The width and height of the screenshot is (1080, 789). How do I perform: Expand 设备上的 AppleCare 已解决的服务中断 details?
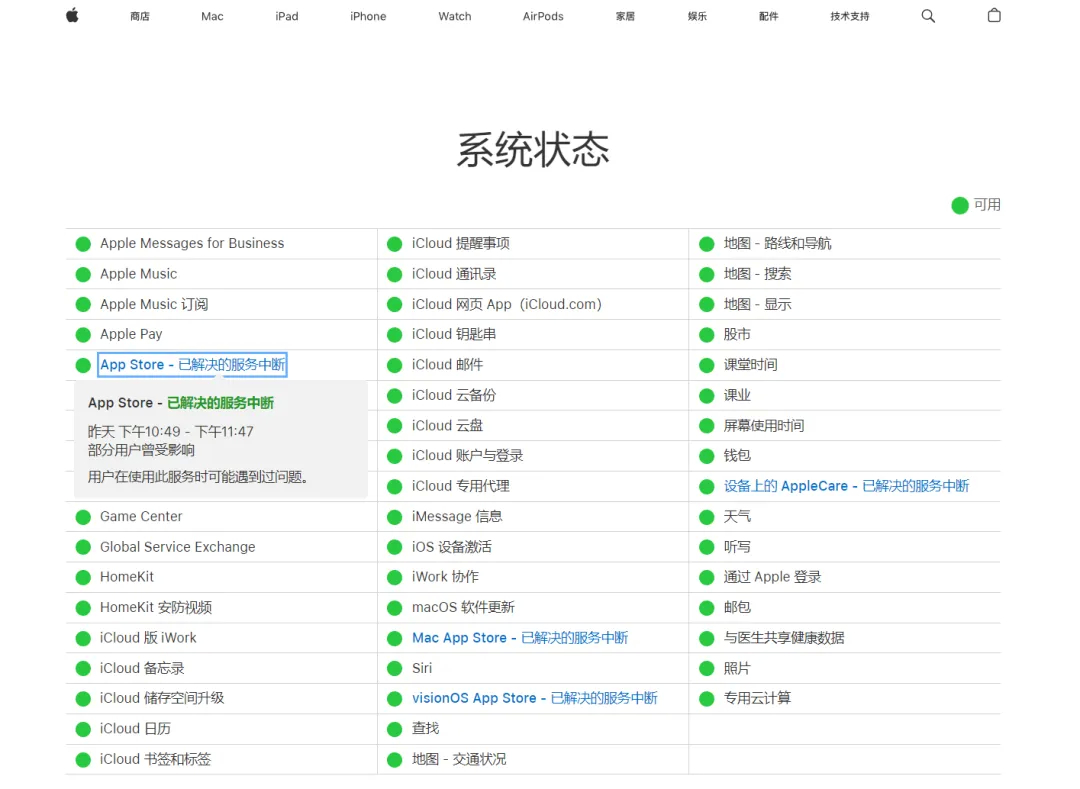847,486
